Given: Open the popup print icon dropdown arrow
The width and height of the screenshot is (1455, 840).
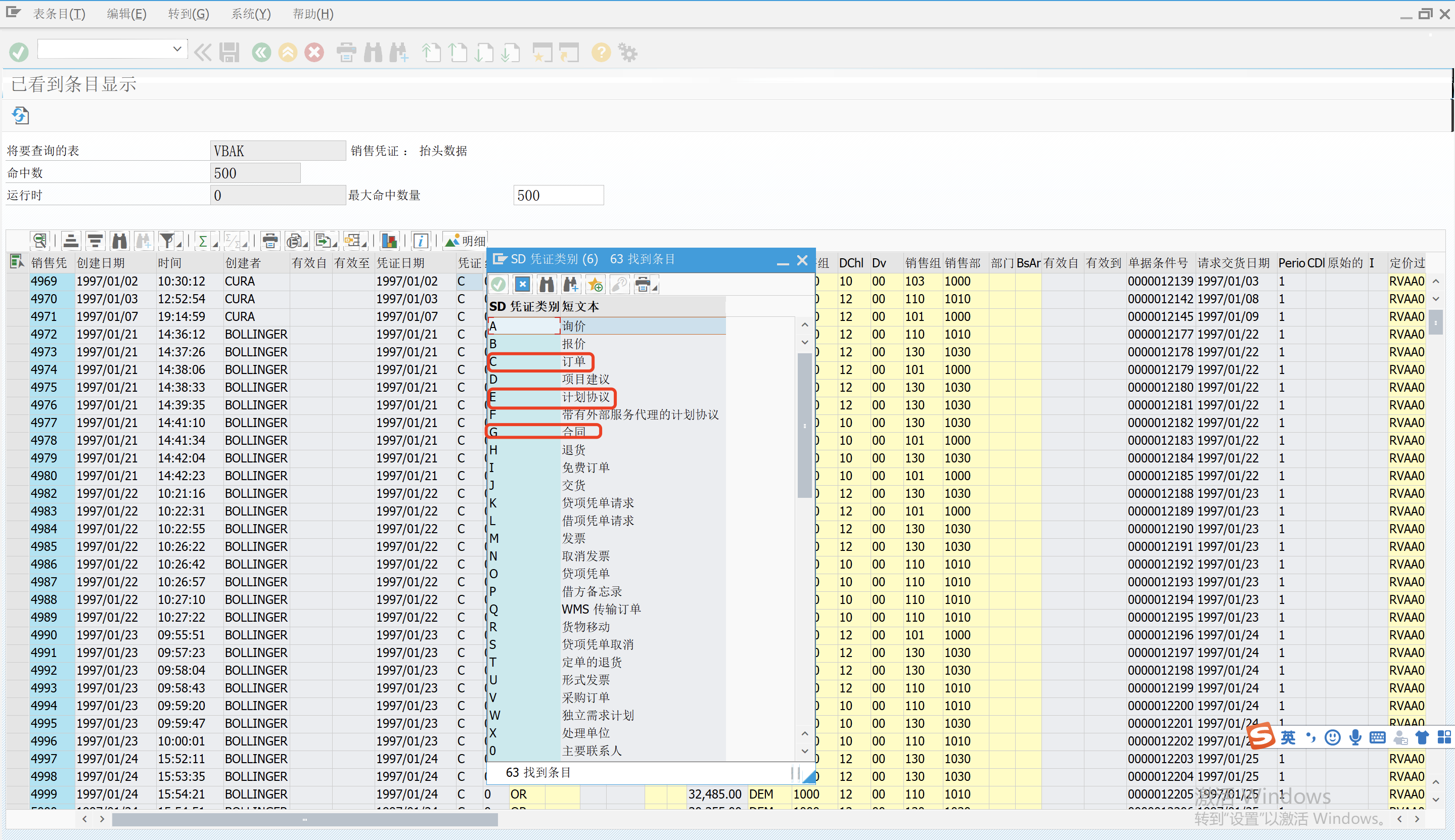Looking at the screenshot, I should [655, 288].
